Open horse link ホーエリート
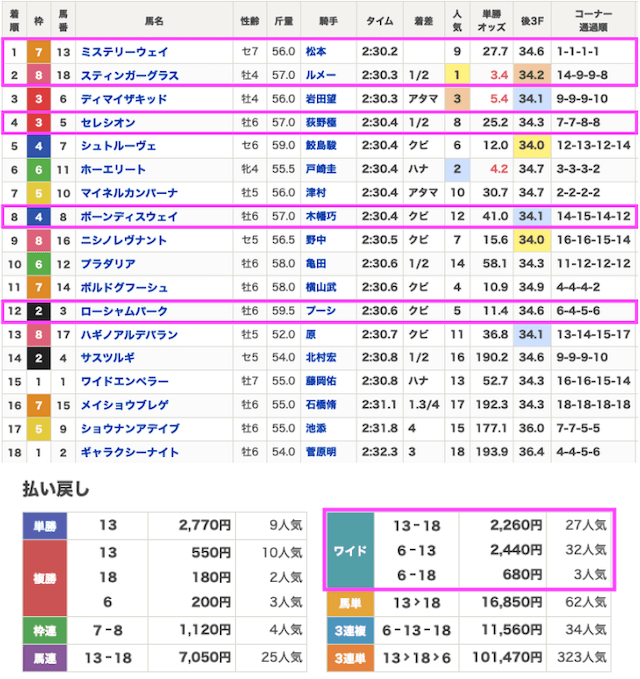The image size is (640, 679). coord(113,170)
